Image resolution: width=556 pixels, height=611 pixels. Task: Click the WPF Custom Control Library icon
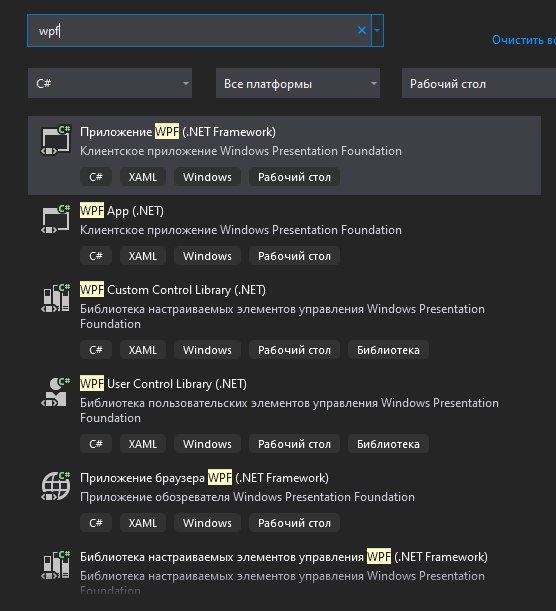coord(56,298)
